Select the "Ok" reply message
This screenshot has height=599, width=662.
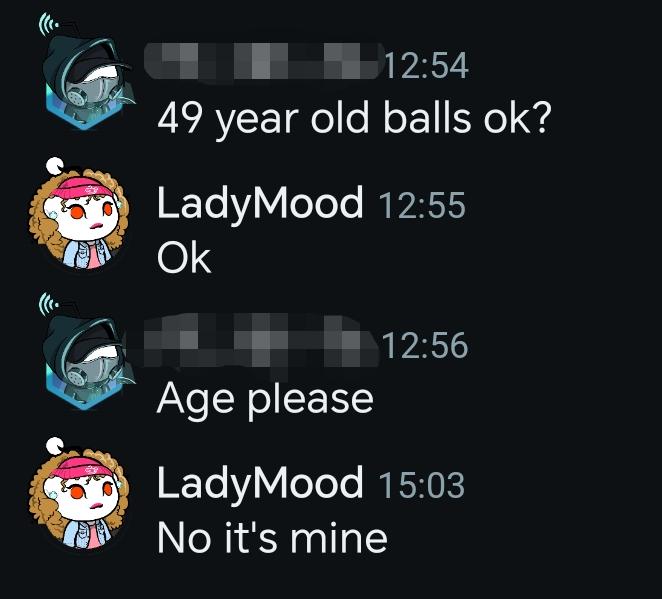(x=184, y=258)
